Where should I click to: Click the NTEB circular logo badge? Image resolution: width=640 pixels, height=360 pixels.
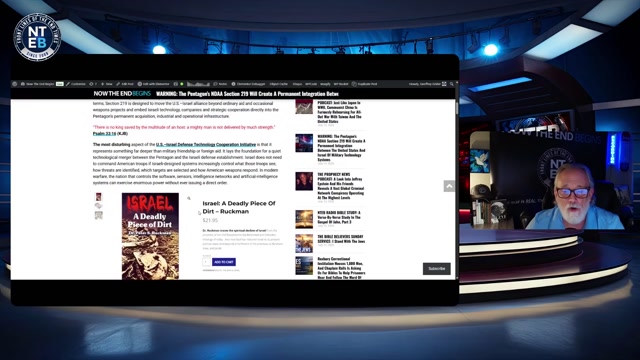pos(37,37)
